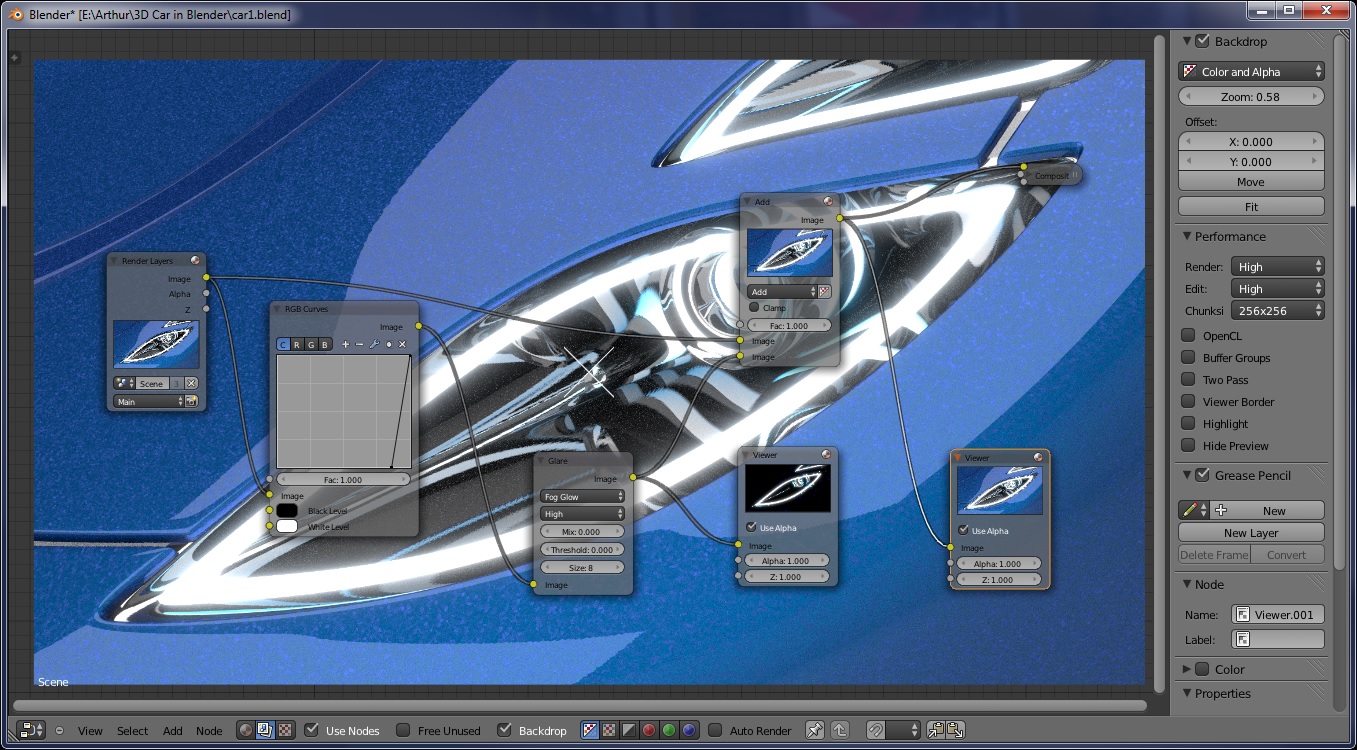Open the View menu
This screenshot has width=1357, height=750.
pos(90,731)
